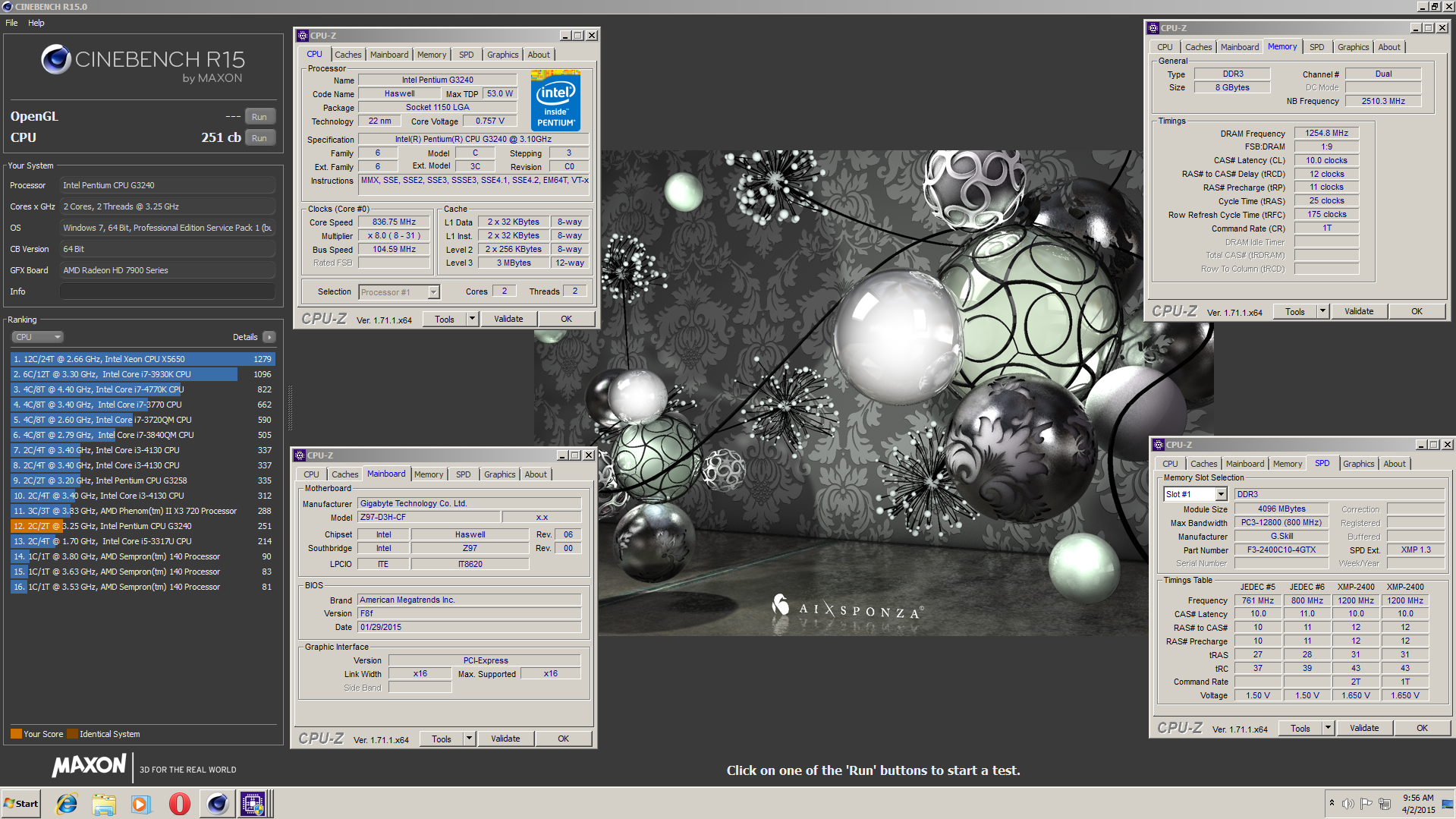Switch to CPU-Z taskbar icon
Screen dimensions: 1456x819
click(x=253, y=804)
